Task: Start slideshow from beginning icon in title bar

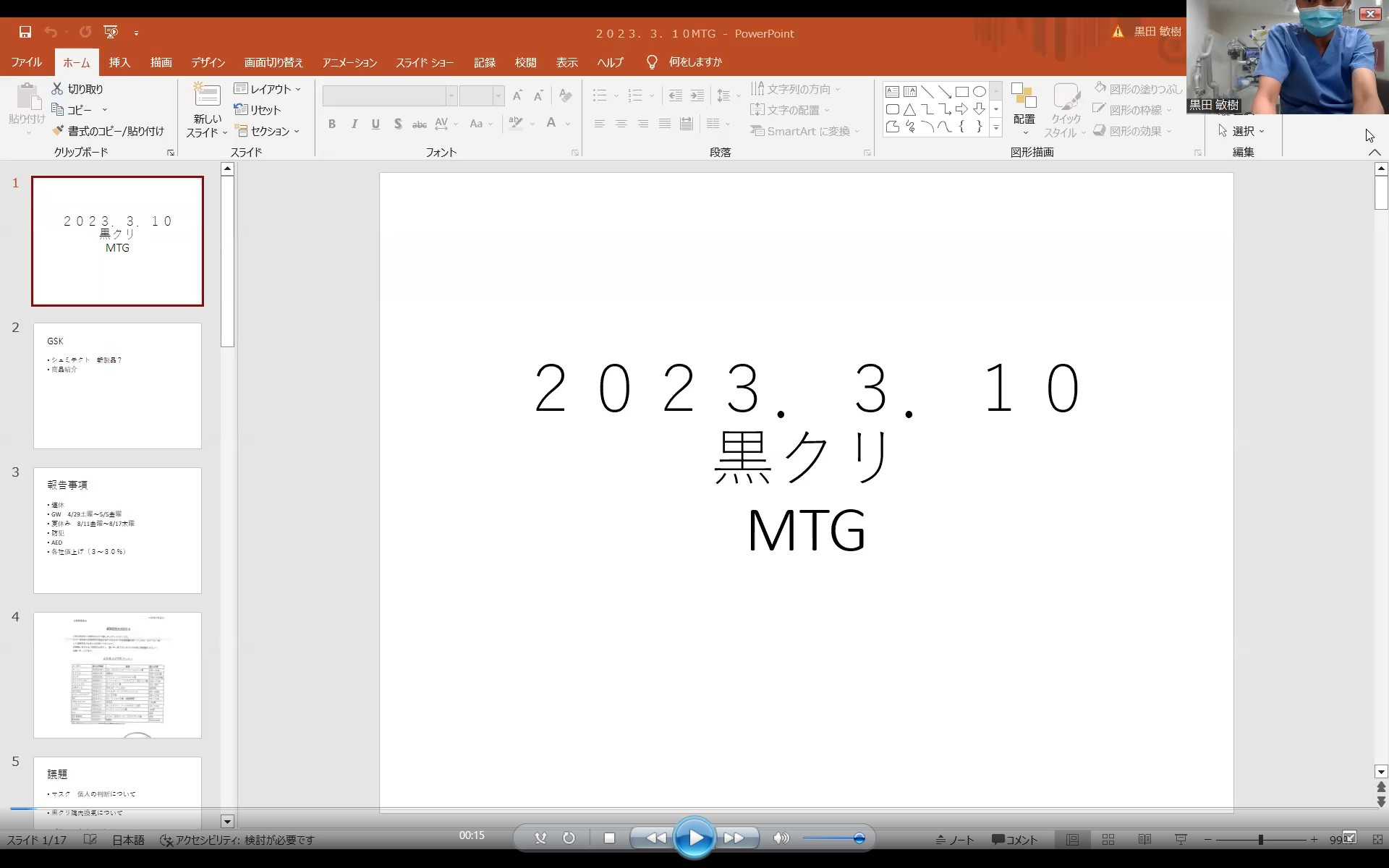Action: click(111, 33)
